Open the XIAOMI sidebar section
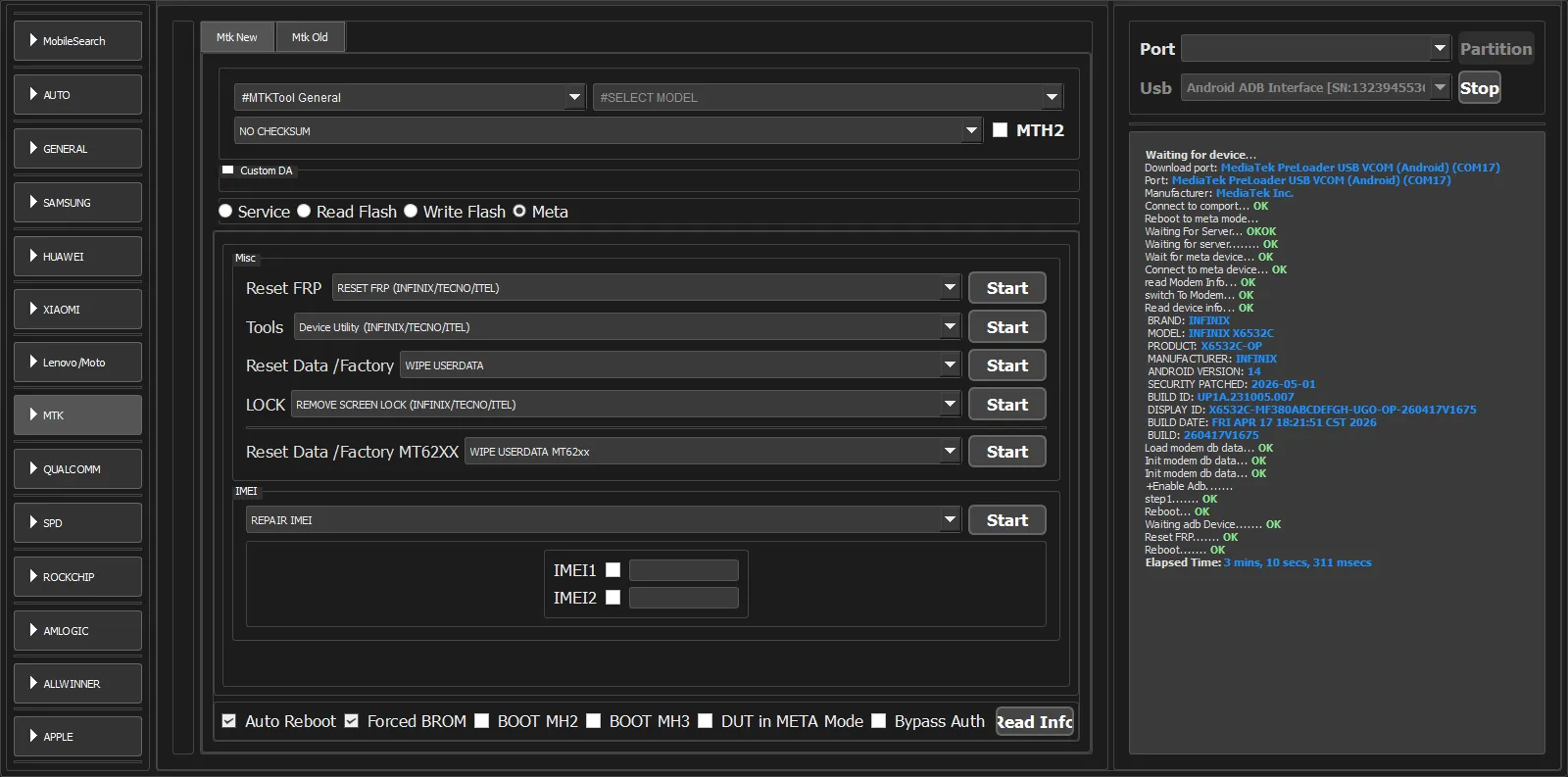This screenshot has height=777, width=1568. (x=77, y=310)
